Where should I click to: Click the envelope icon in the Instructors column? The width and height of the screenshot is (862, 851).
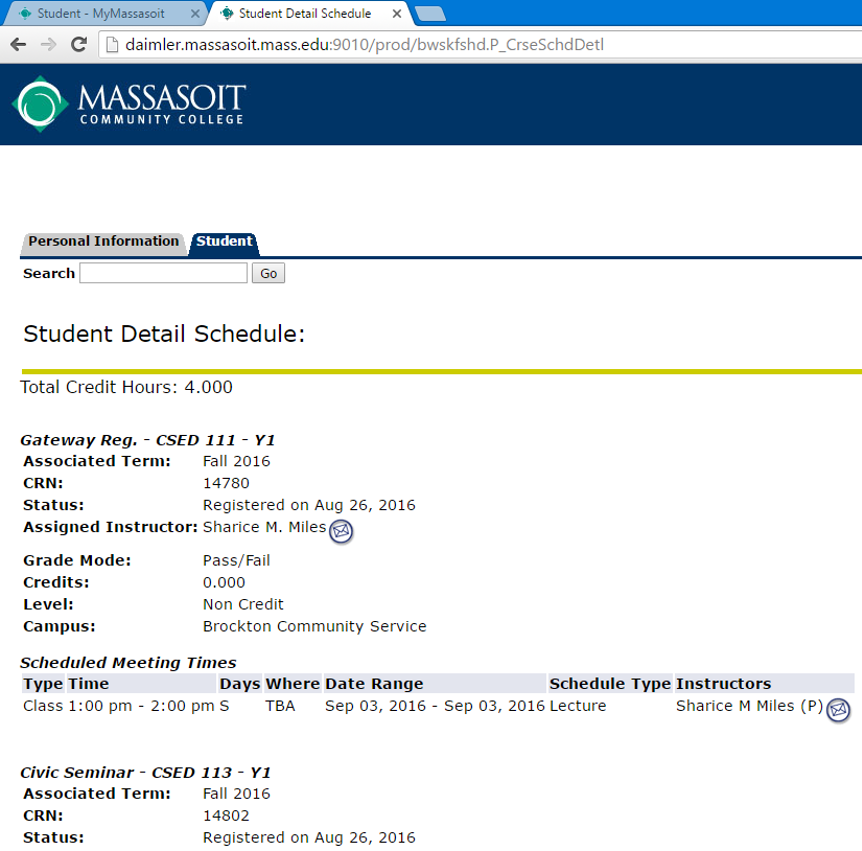(x=838, y=711)
